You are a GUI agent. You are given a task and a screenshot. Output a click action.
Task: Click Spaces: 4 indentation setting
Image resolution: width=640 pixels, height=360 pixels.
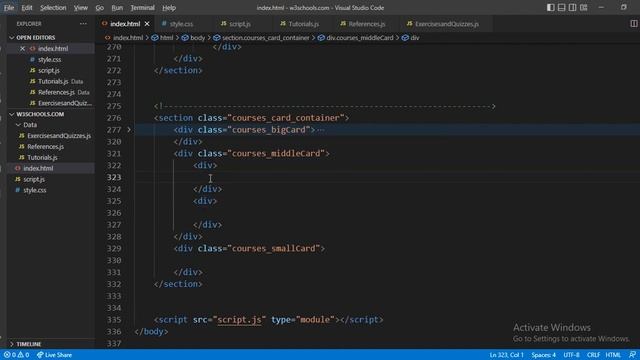click(543, 355)
